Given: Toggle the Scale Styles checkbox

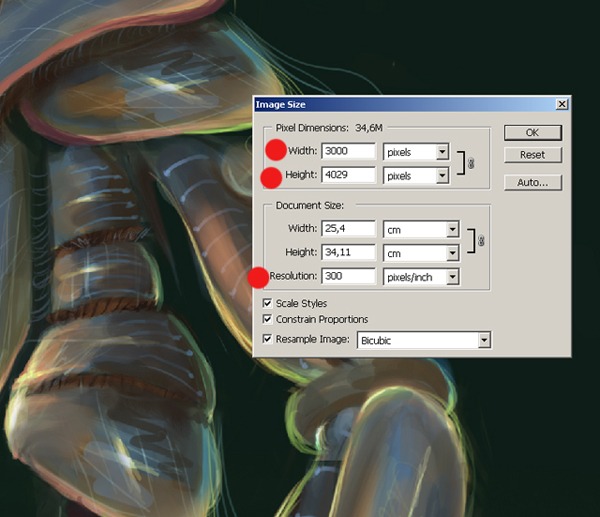Looking at the screenshot, I should click(267, 303).
